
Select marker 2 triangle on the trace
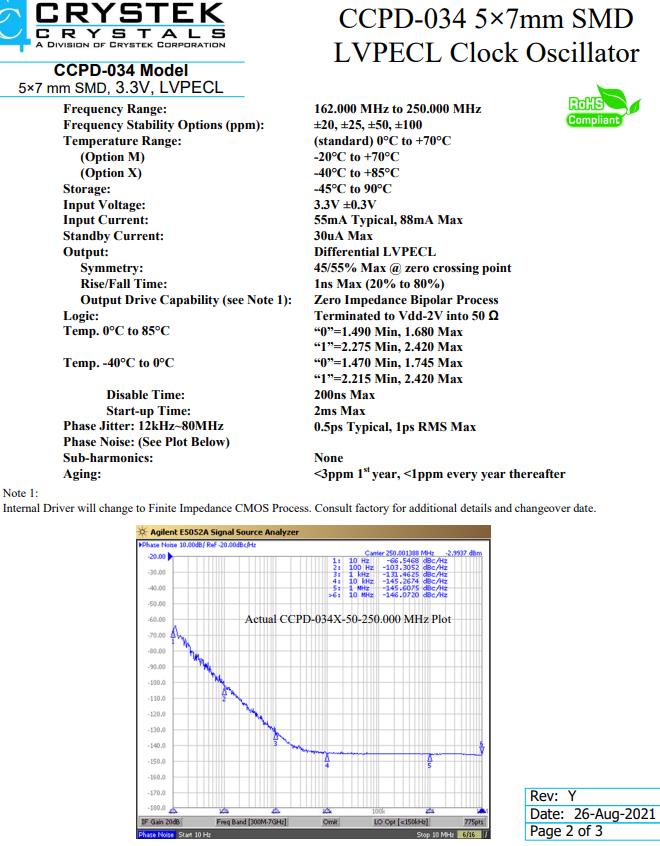(x=224, y=691)
